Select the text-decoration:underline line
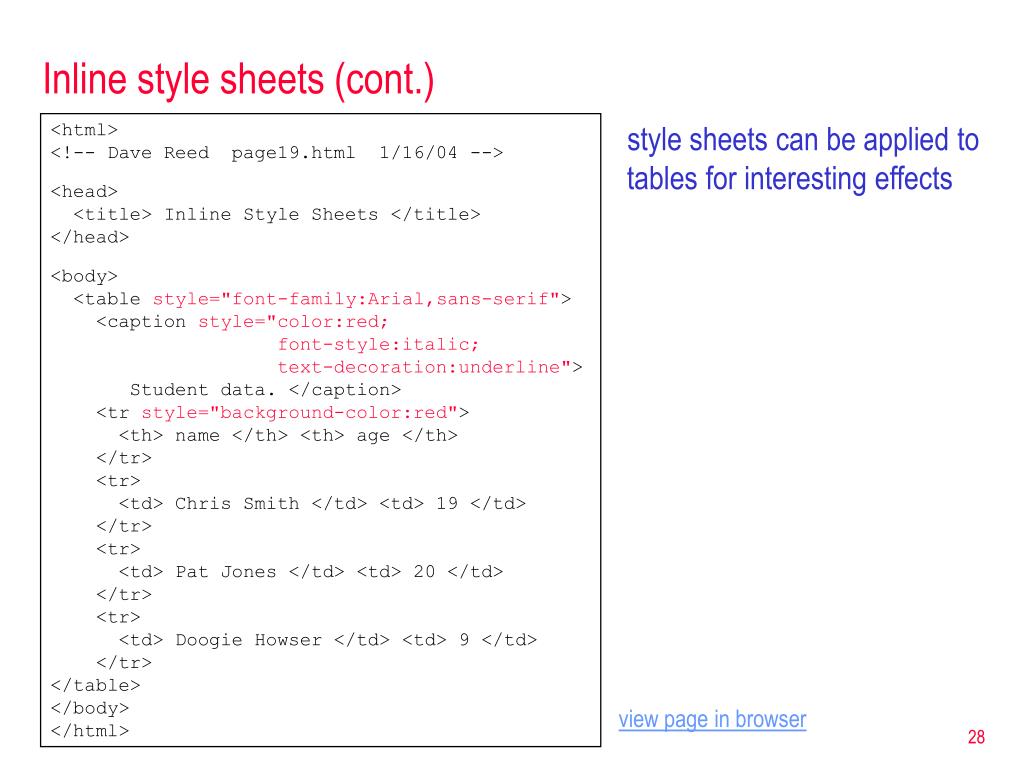 430,368
